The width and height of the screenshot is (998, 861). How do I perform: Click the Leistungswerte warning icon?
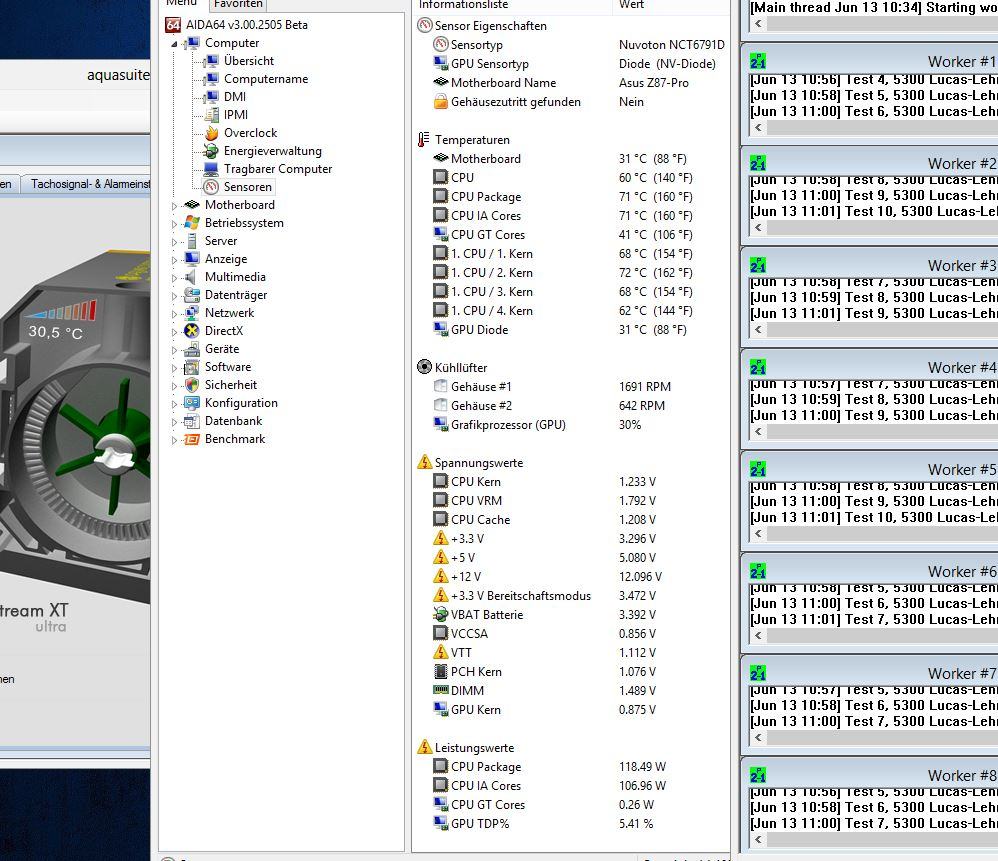(424, 747)
